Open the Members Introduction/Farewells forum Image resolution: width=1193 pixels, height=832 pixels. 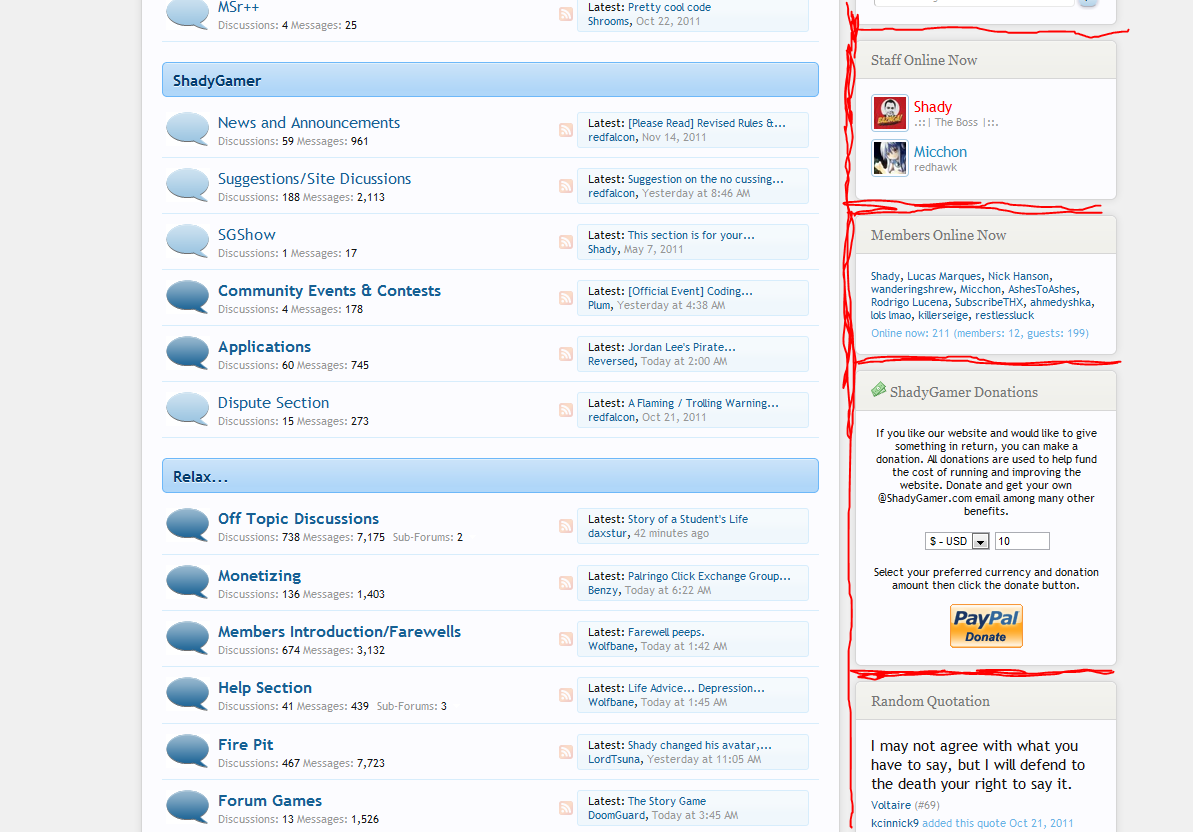[x=339, y=632]
